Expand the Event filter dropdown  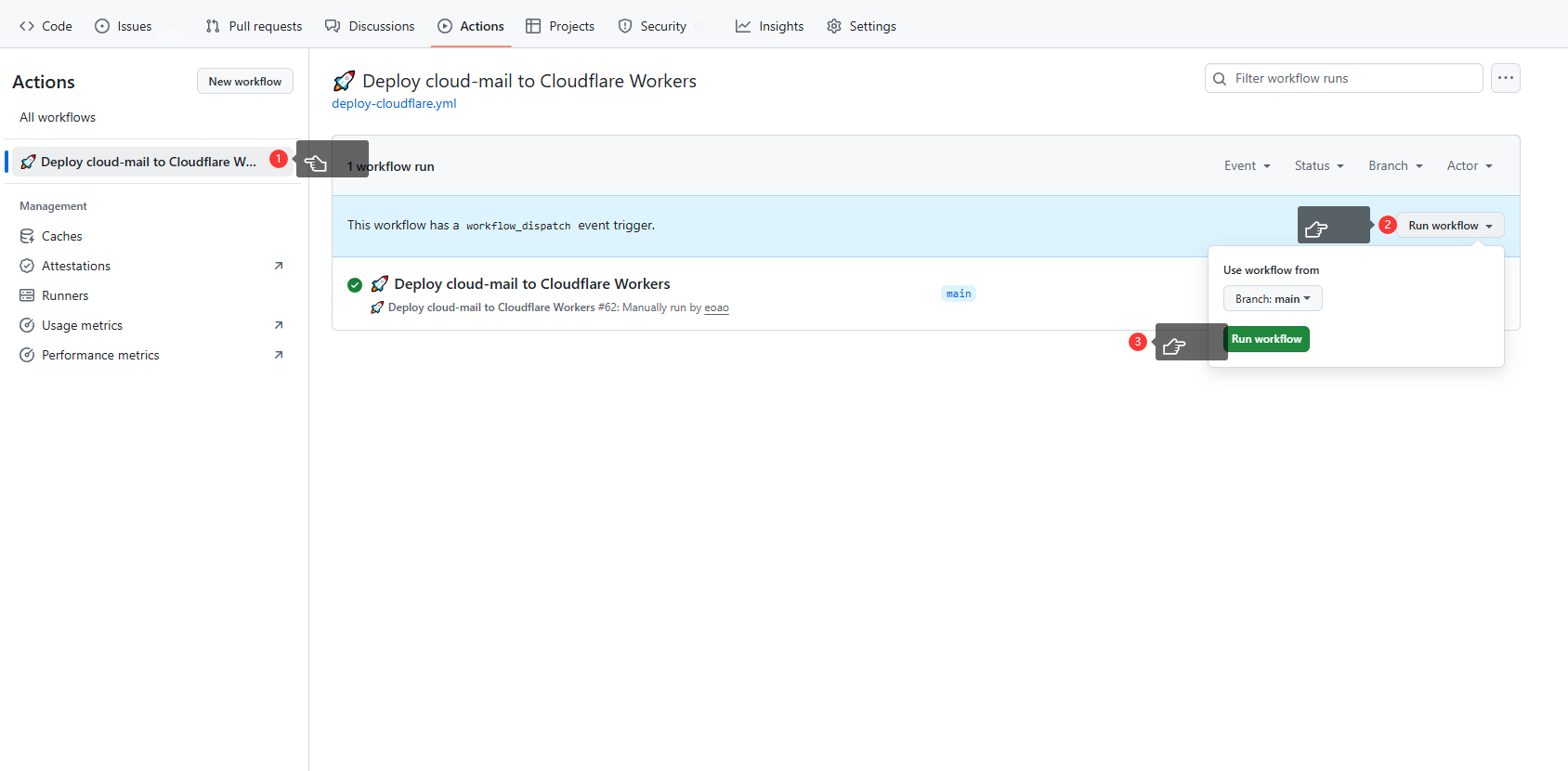click(x=1247, y=165)
